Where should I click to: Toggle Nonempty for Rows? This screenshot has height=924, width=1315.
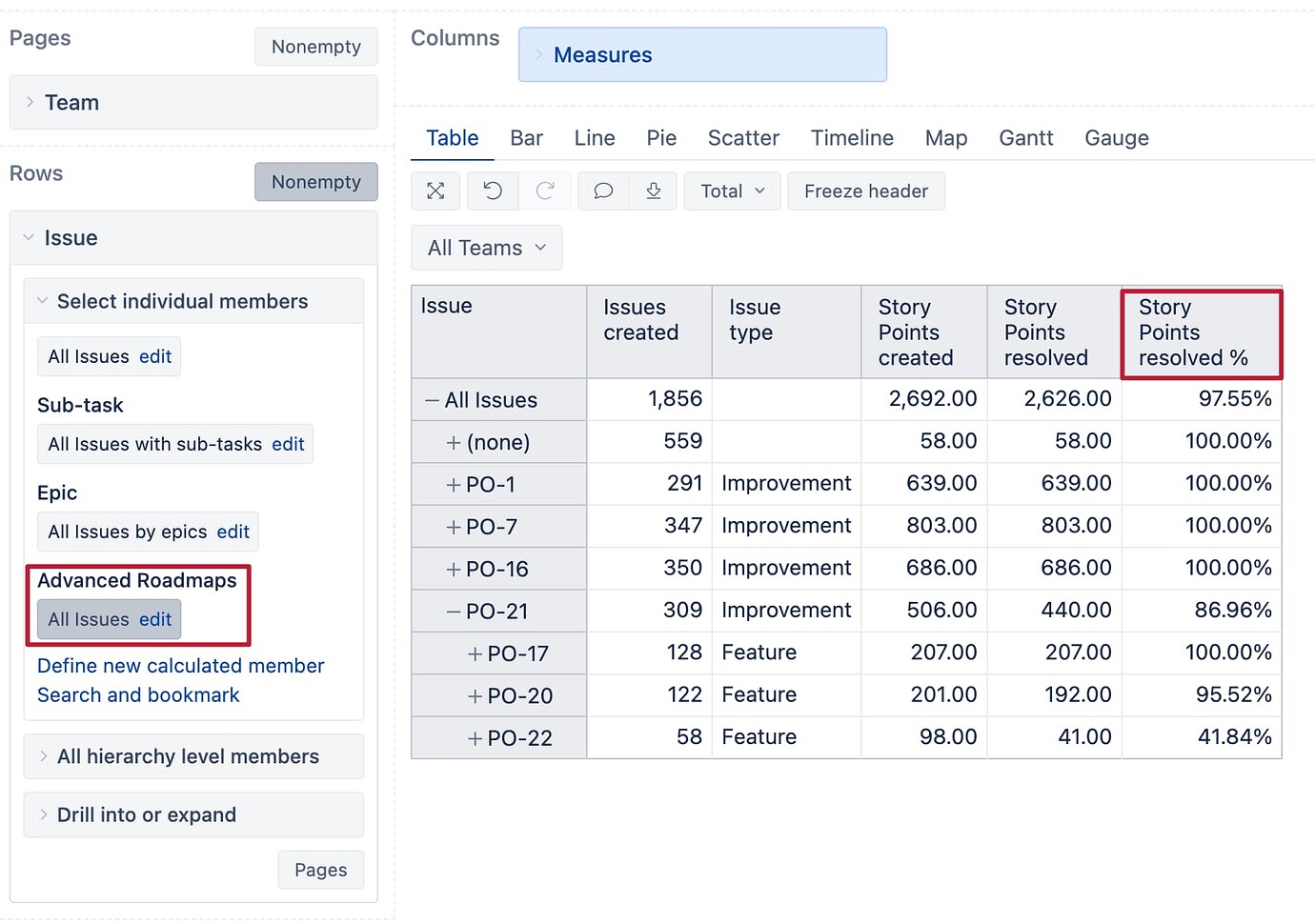click(x=315, y=182)
